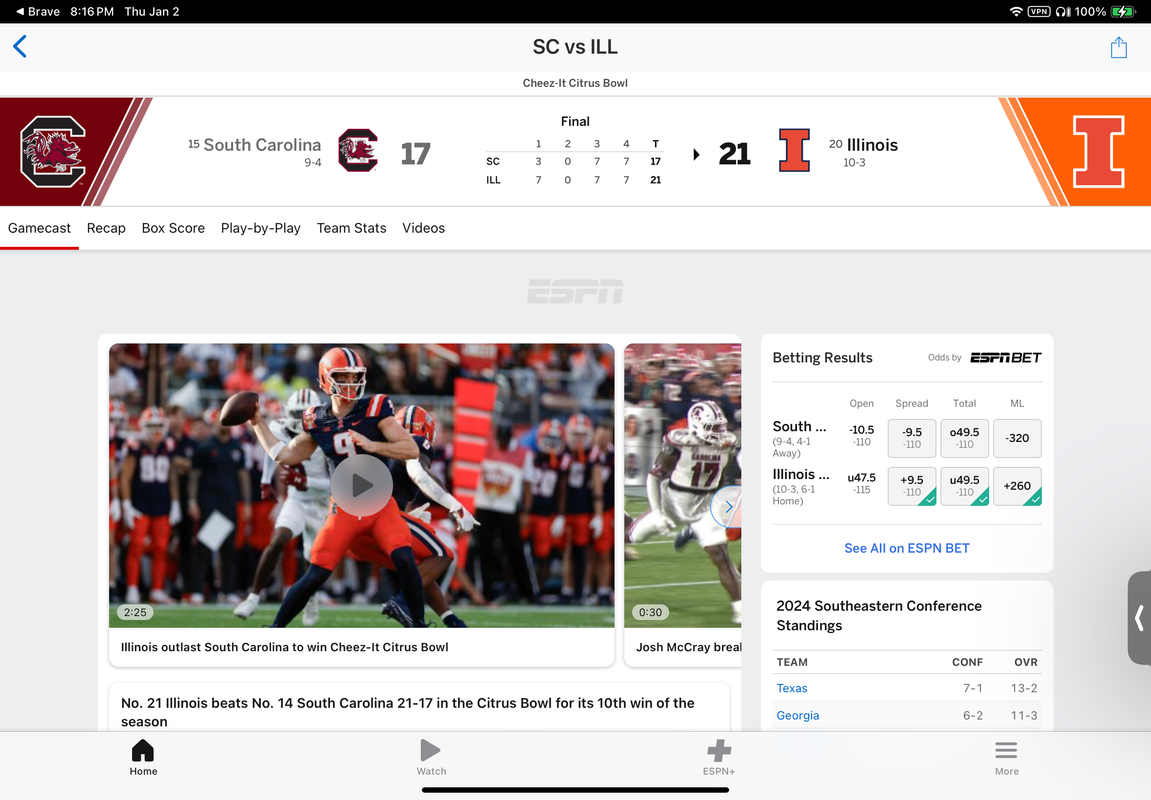Viewport: 1151px width, 800px height.
Task: Tap 2024 Southeastern Conference Standings heading
Action: [x=879, y=615]
